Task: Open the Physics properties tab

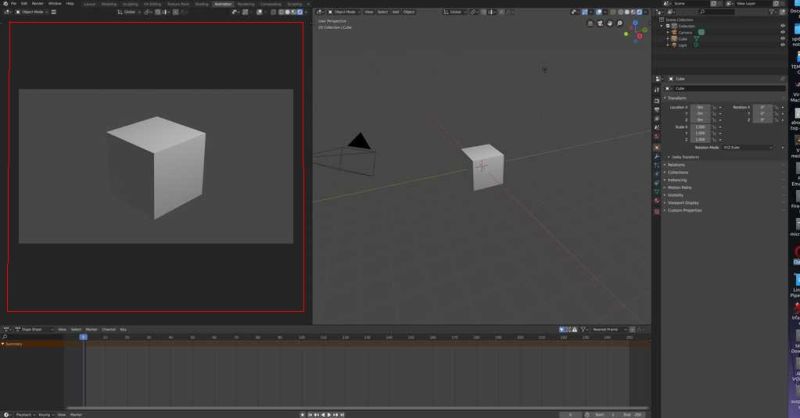Action: tap(657, 174)
